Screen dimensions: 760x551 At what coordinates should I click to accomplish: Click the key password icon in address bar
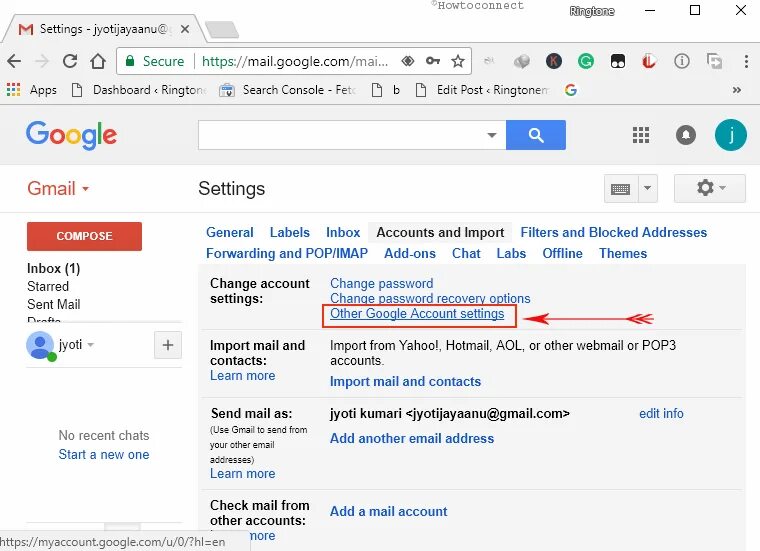point(433,61)
